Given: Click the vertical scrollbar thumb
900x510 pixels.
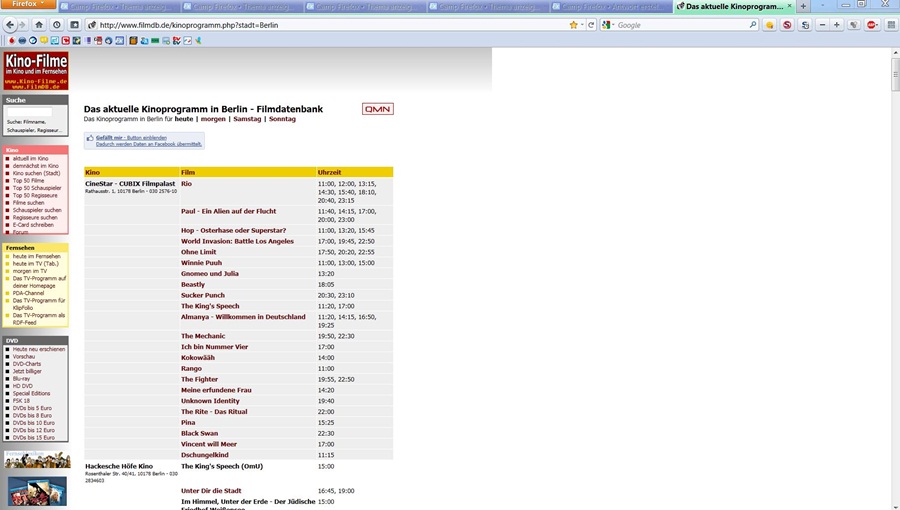Looking at the screenshot, I should [895, 74].
